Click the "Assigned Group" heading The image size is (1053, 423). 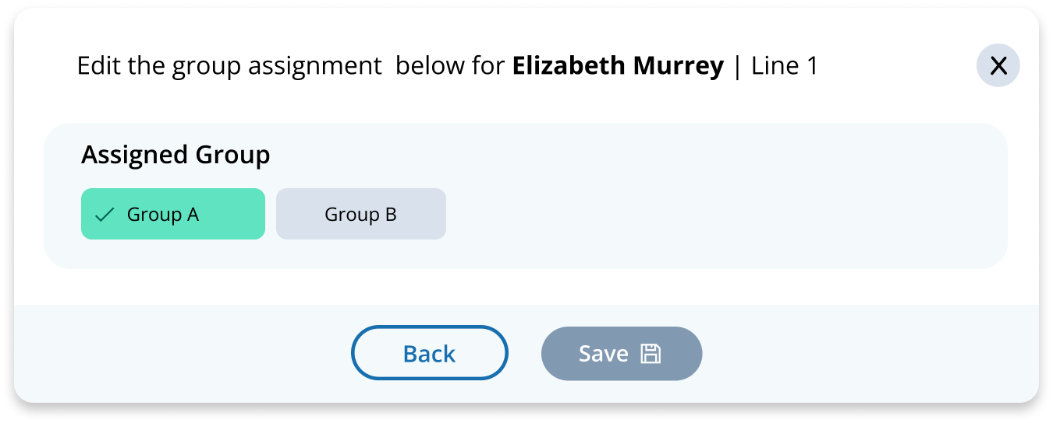[x=176, y=155]
